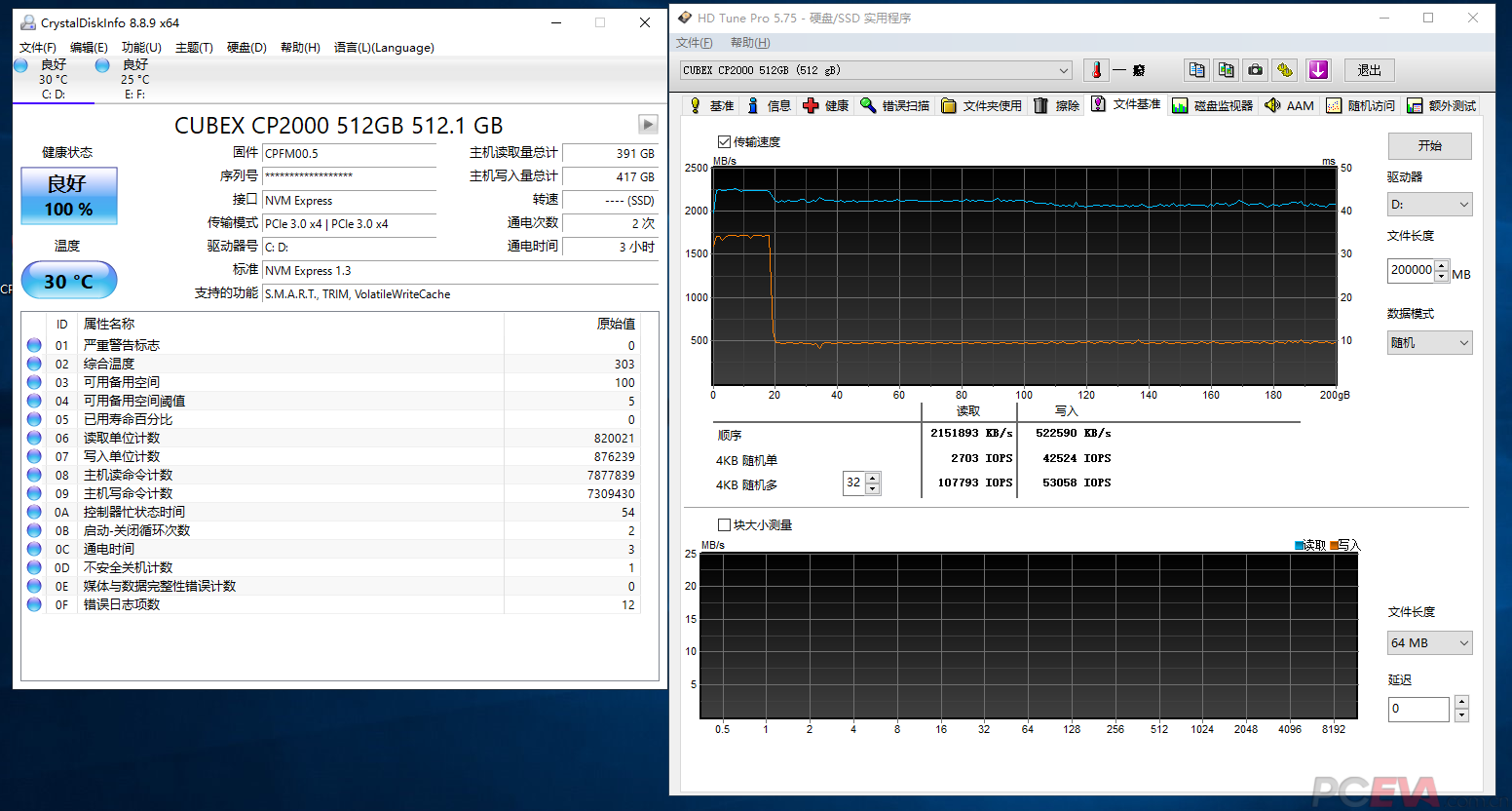Screen dimensions: 1512x811
Task: Click the 30 °C temperature button
Action: (69, 281)
